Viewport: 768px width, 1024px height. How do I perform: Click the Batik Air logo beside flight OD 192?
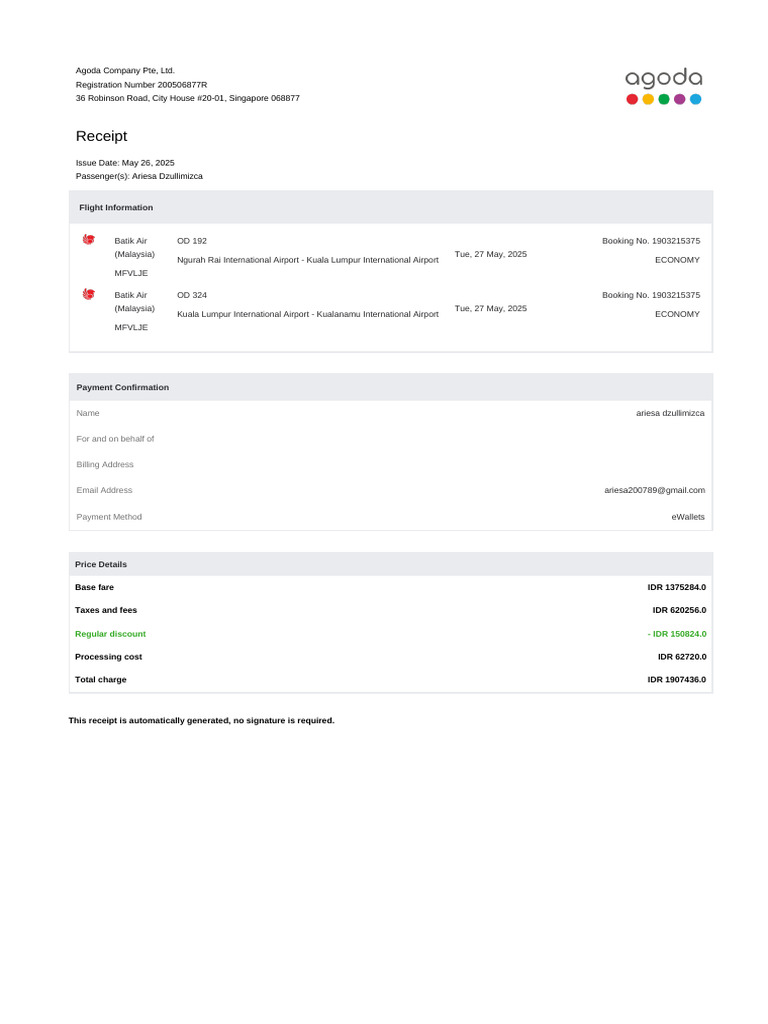tap(89, 240)
